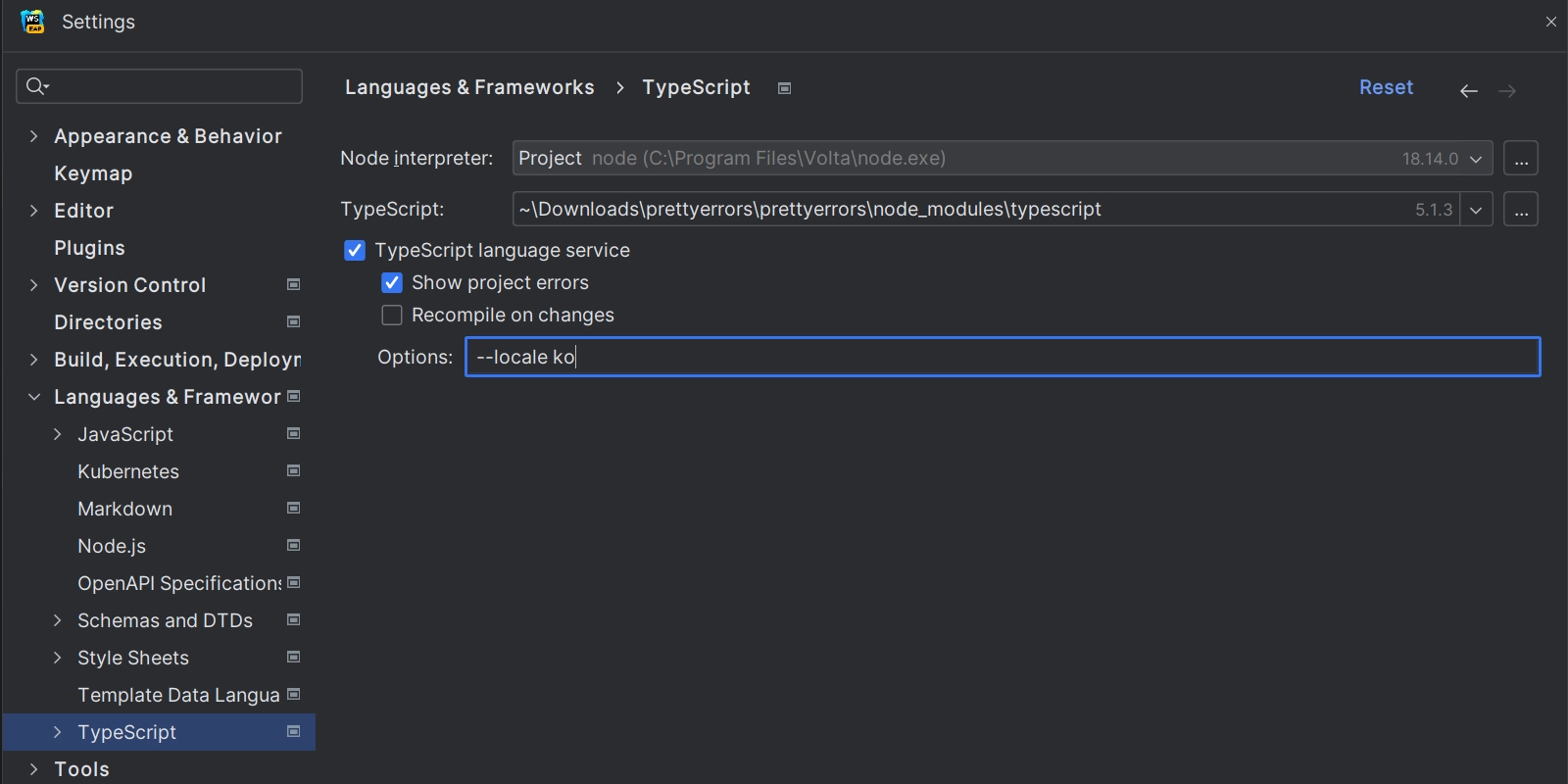The height and width of the screenshot is (784, 1568).
Task: Click project-level icon on Languages & Frameworks row
Action: click(293, 396)
